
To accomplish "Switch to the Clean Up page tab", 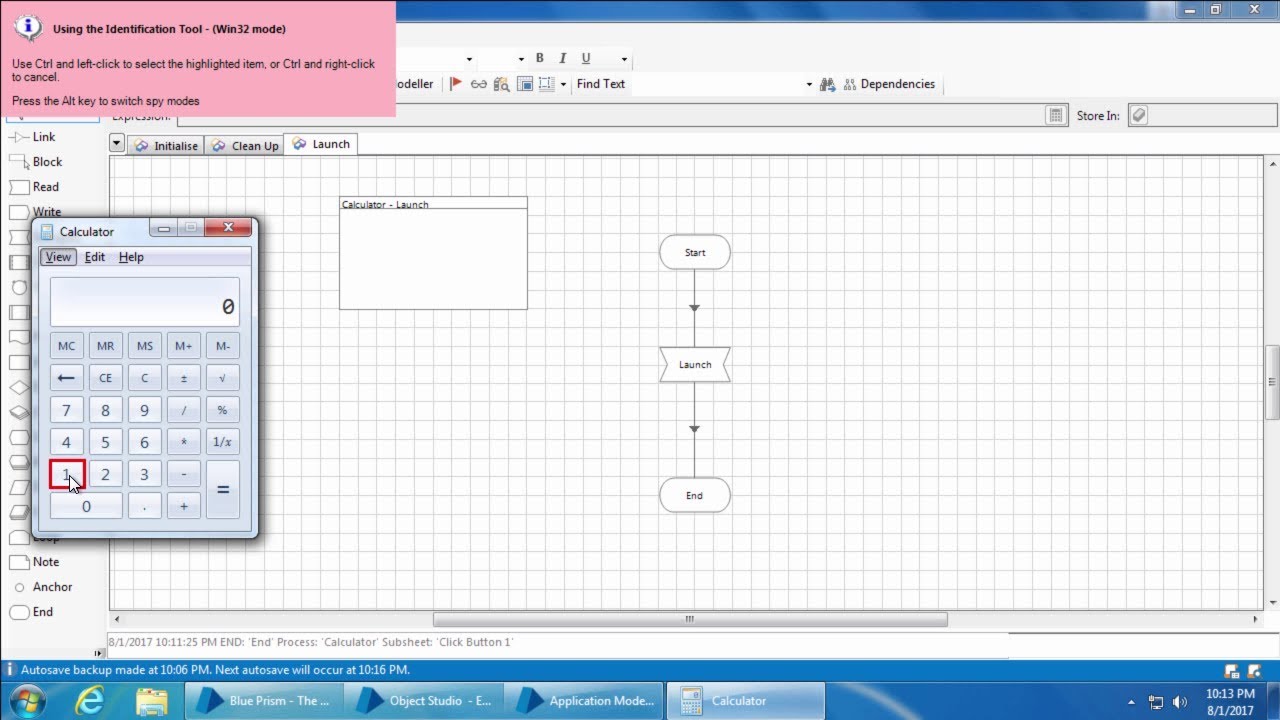I will click(244, 145).
